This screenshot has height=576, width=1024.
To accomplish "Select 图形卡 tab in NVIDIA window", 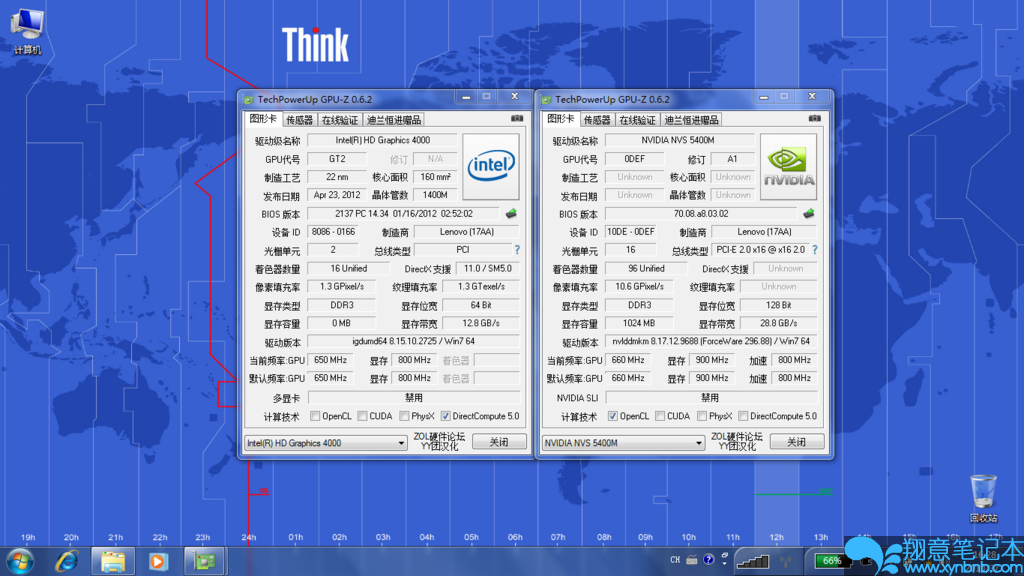I will pyautogui.click(x=560, y=119).
